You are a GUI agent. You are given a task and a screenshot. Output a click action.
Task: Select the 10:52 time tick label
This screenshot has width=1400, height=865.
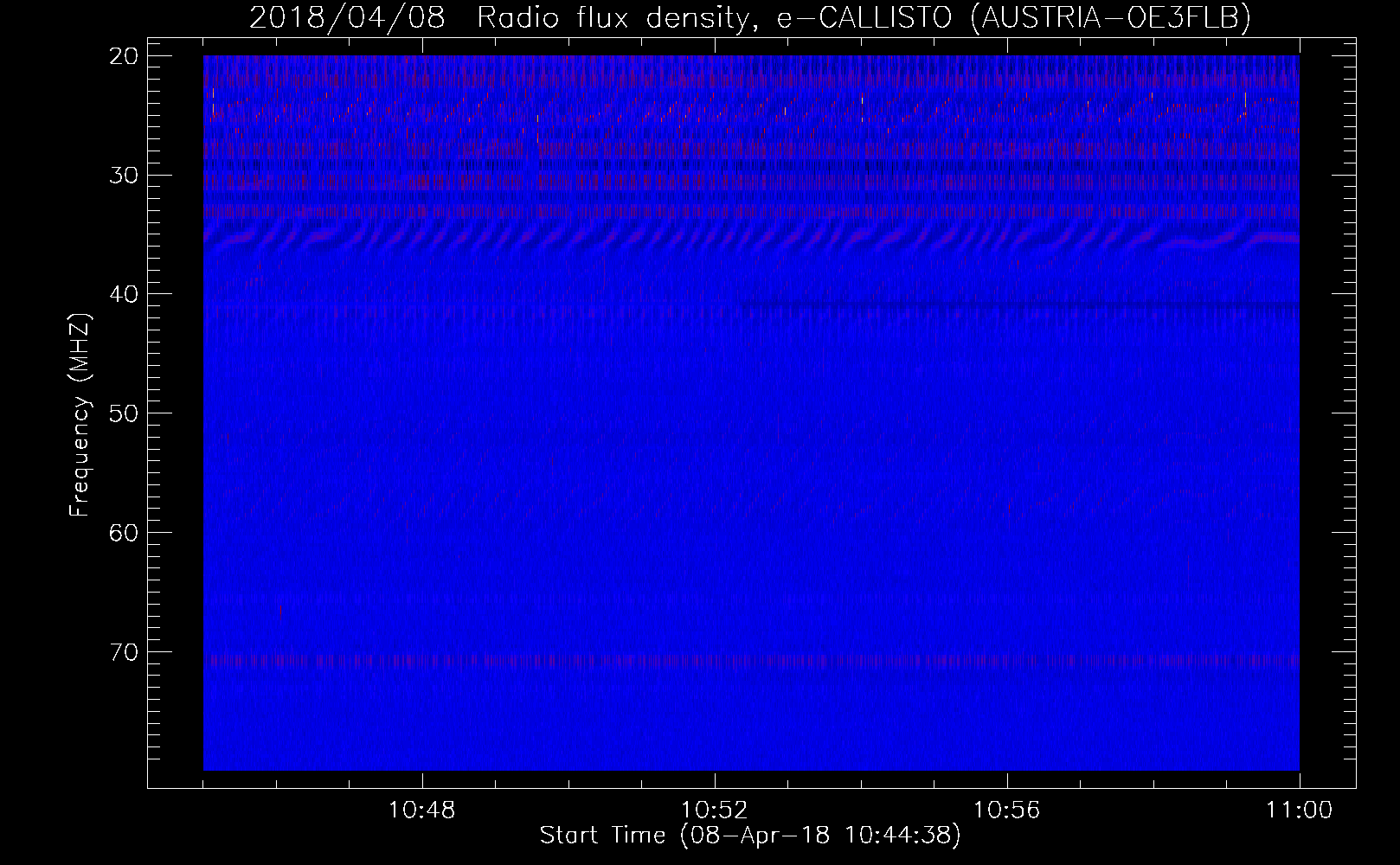tap(714, 811)
